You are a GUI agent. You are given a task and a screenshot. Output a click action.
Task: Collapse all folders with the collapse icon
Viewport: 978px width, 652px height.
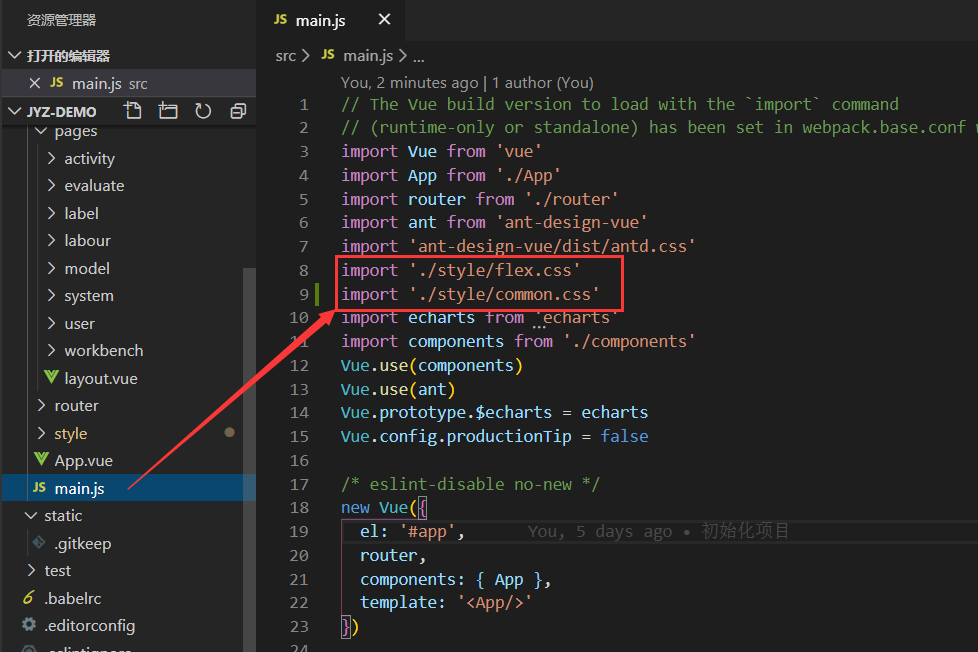238,111
